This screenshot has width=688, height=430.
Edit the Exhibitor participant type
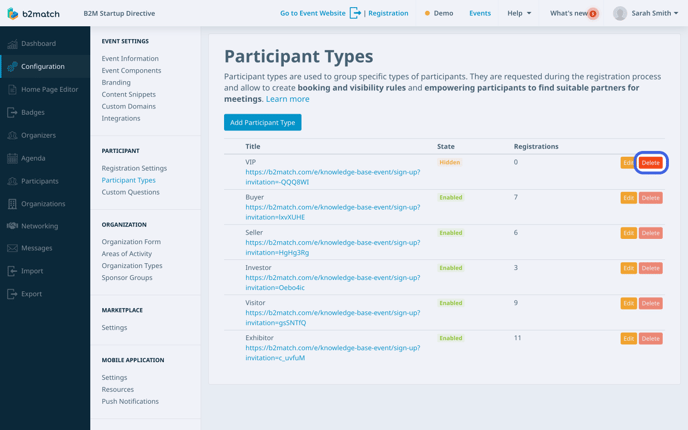click(x=628, y=338)
